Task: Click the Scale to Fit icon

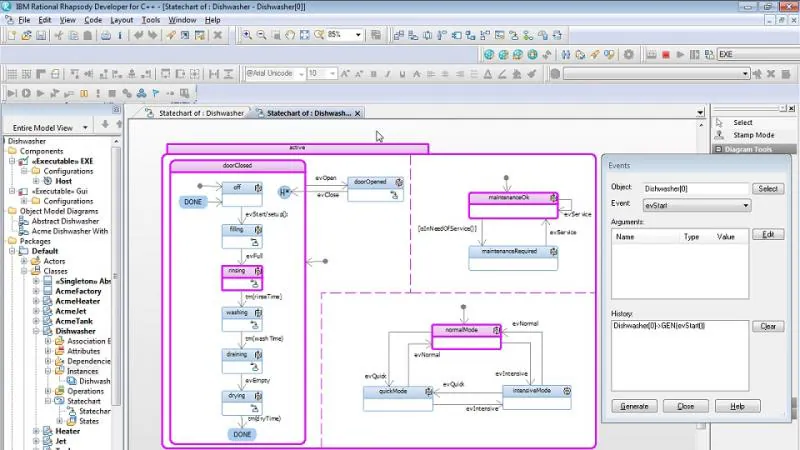Action: [305, 35]
